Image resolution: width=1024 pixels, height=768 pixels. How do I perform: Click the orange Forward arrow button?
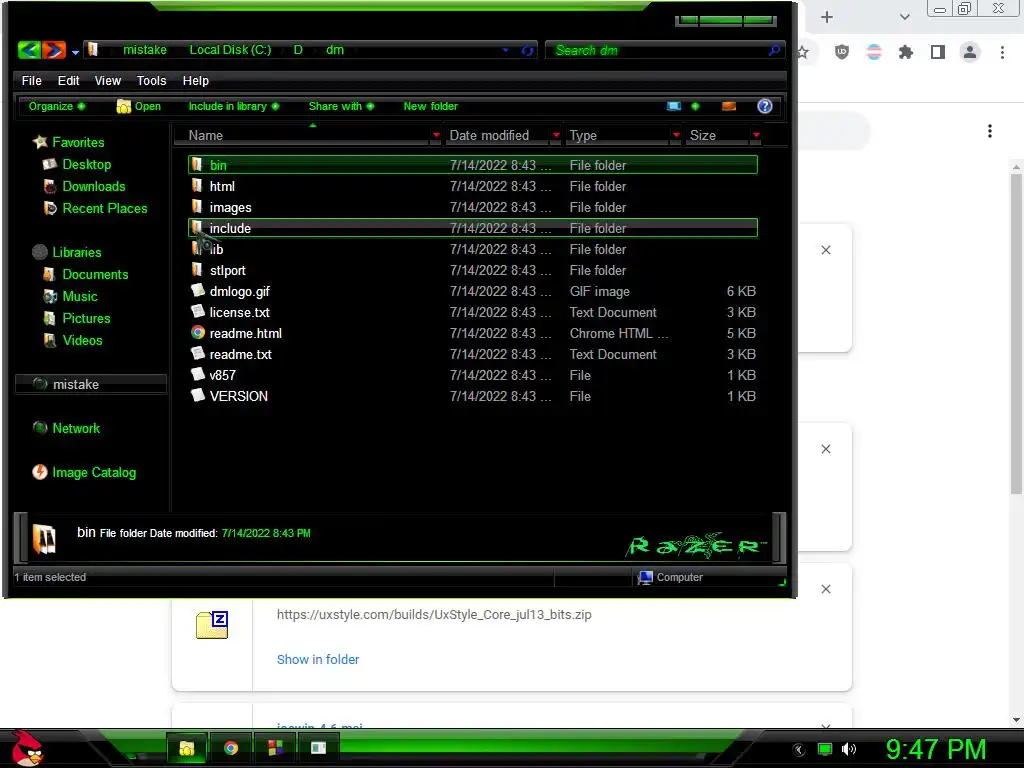pyautogui.click(x=54, y=50)
